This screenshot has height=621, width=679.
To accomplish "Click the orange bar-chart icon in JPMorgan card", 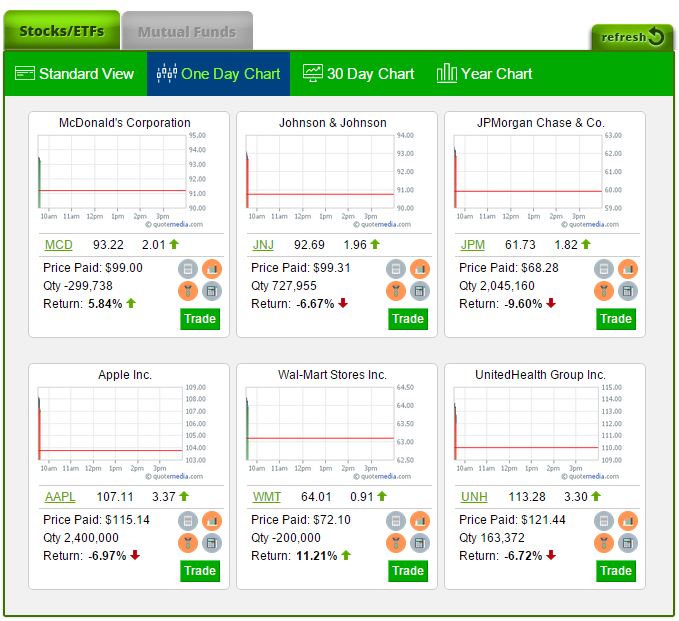I will coord(627,269).
